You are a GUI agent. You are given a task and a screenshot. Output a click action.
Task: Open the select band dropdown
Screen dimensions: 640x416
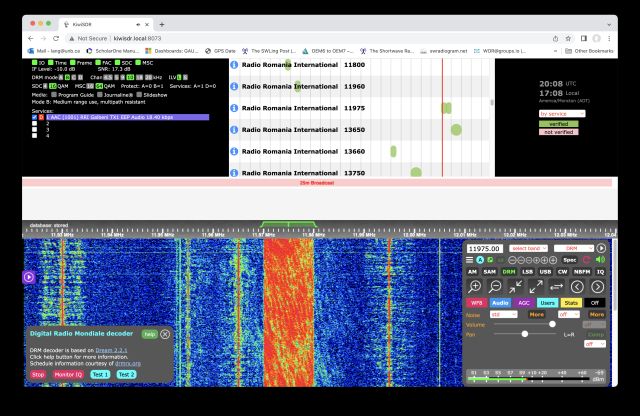tap(529, 248)
